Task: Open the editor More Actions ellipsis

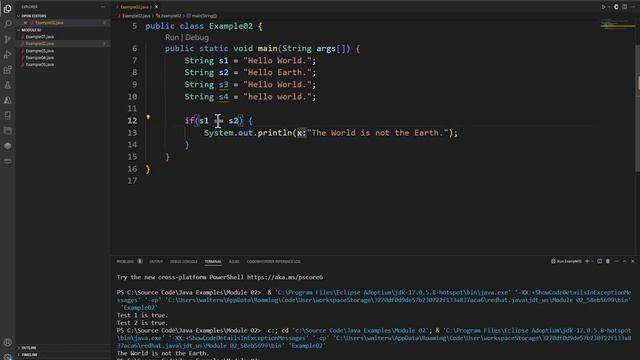Action: [x=633, y=7]
